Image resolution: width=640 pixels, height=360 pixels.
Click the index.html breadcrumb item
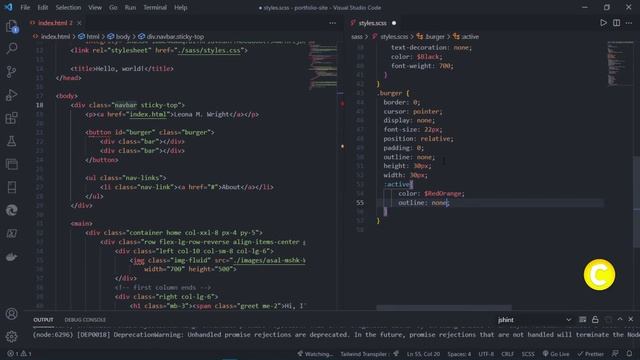click(52, 37)
